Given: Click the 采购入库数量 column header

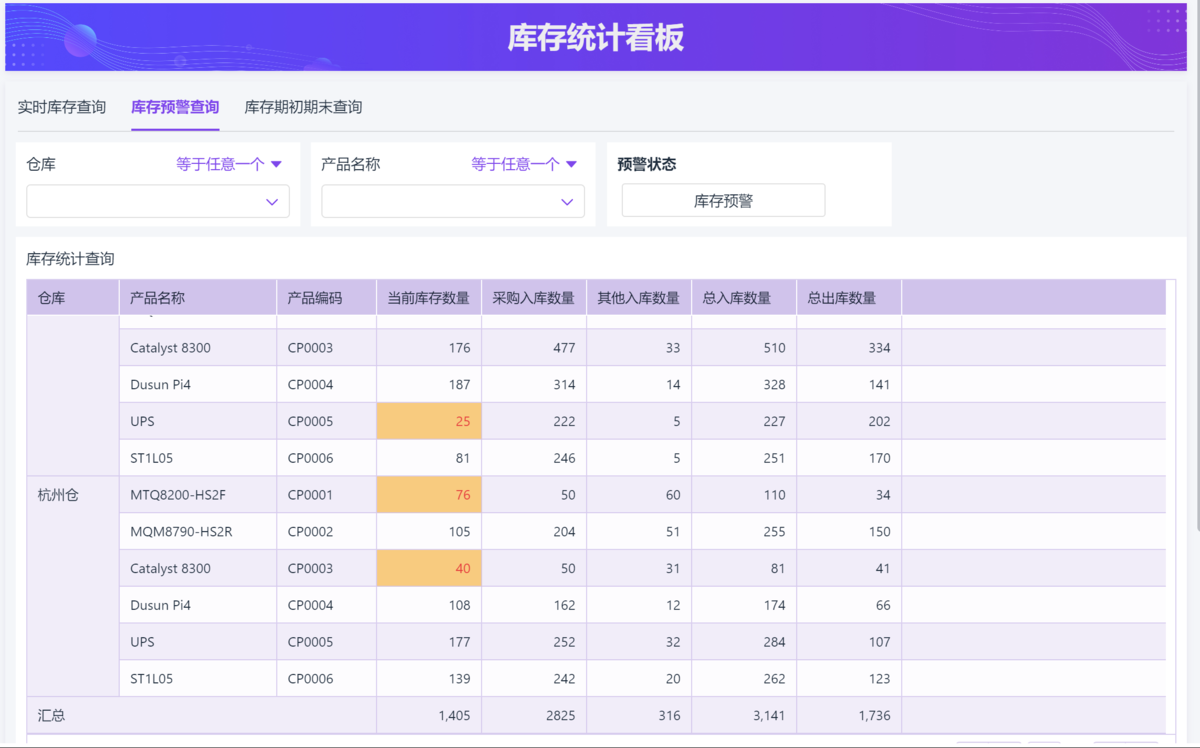Looking at the screenshot, I should coord(533,298).
